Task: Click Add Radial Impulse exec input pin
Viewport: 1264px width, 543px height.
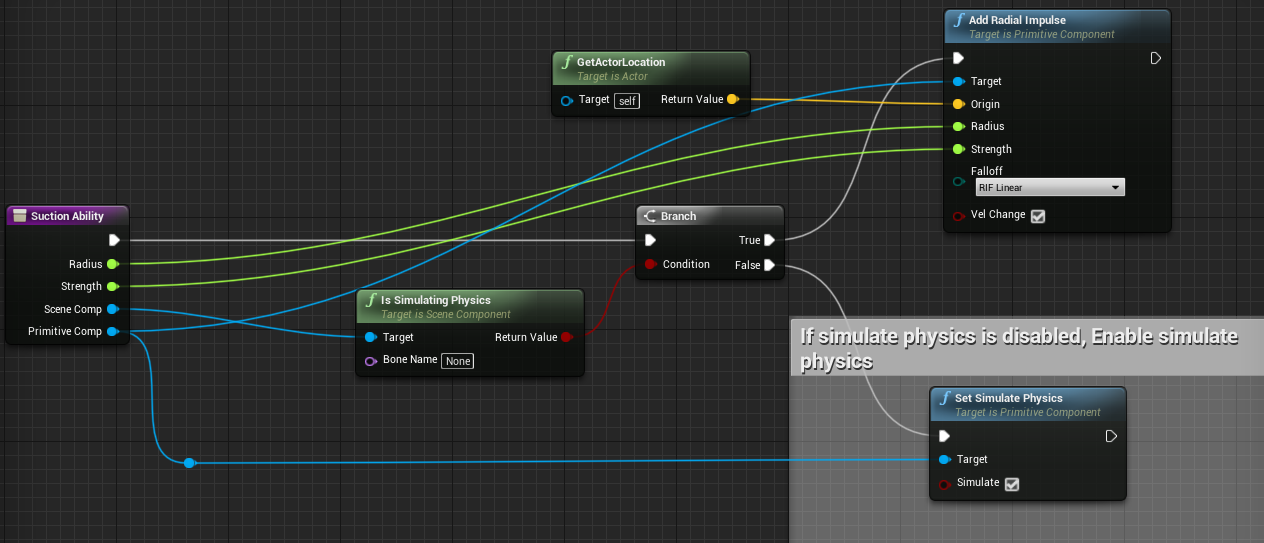Action: tap(958, 58)
